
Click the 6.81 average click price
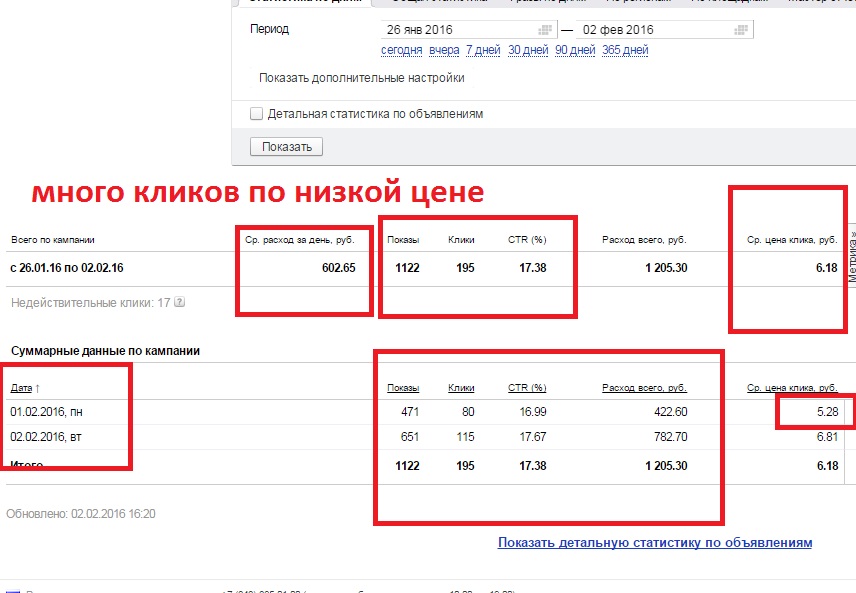coord(827,437)
